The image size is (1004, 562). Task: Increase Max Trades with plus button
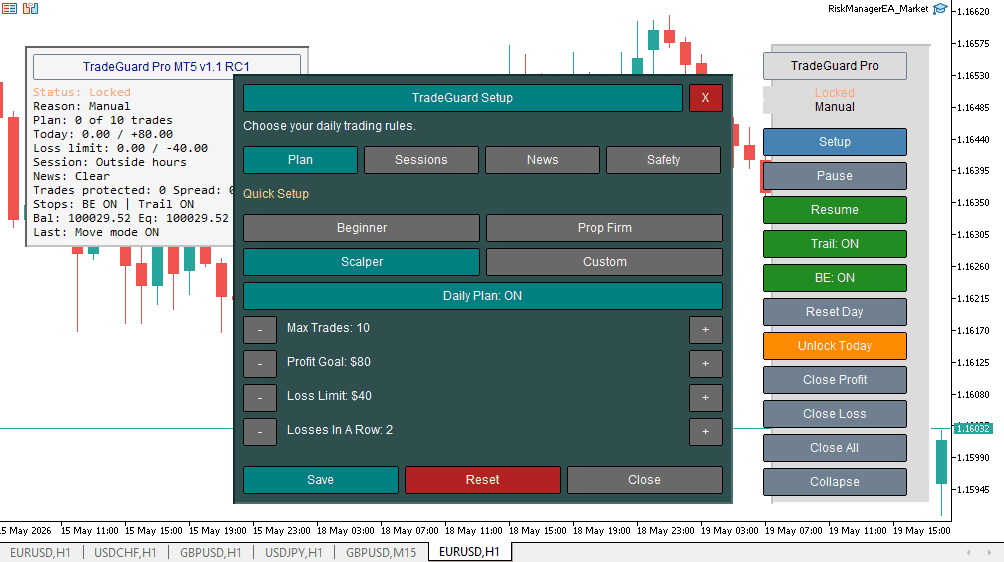(706, 330)
